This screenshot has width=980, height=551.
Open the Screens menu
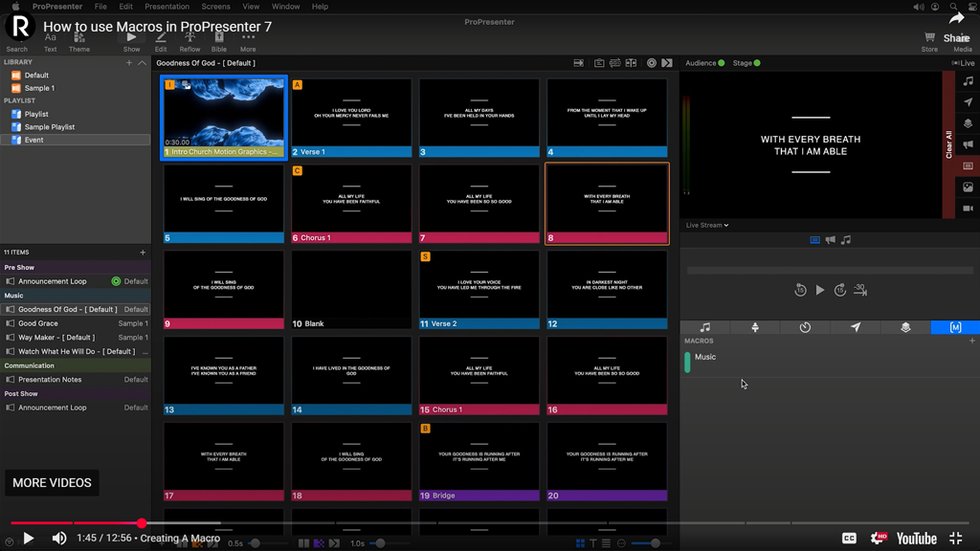point(216,6)
